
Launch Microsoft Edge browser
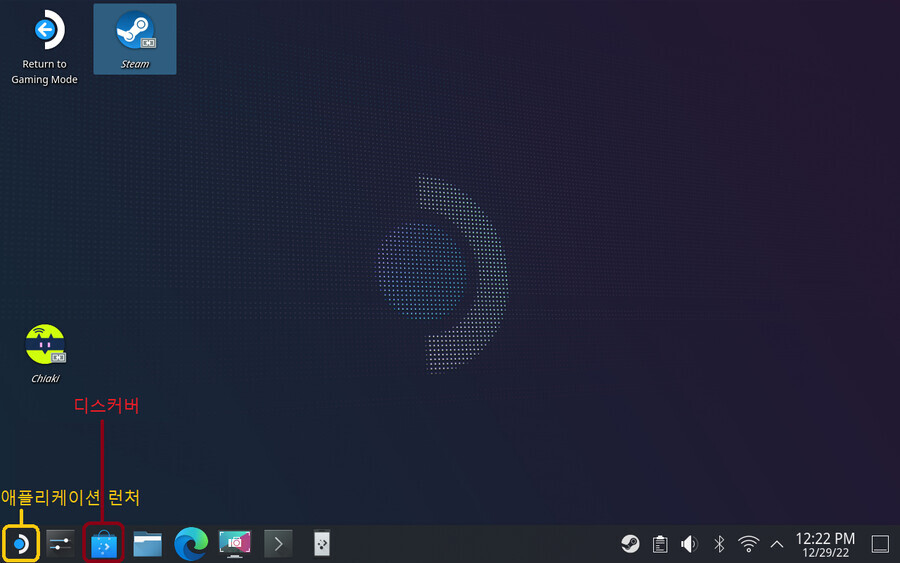(x=191, y=544)
